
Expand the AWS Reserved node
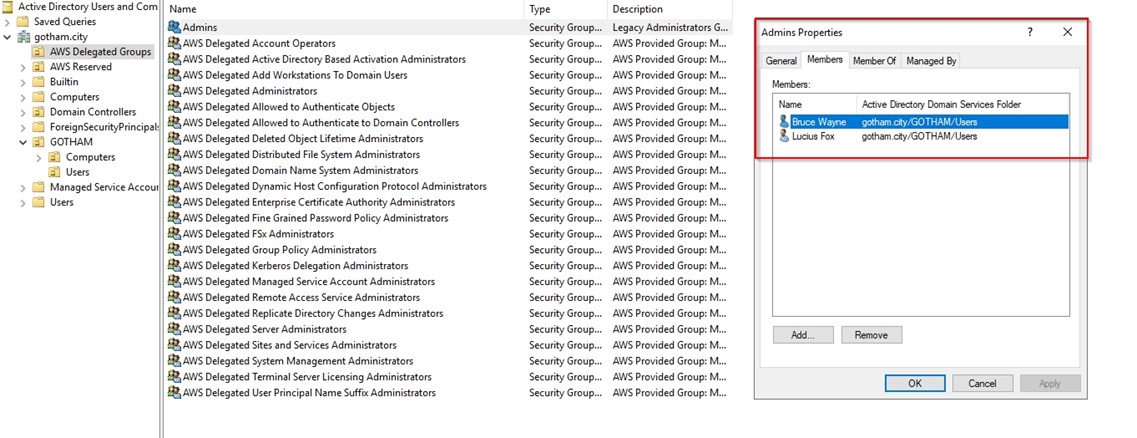tap(23, 67)
